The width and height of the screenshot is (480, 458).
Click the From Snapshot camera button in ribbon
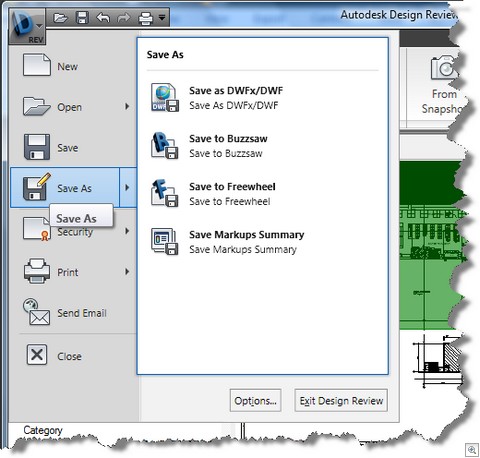coord(442,86)
